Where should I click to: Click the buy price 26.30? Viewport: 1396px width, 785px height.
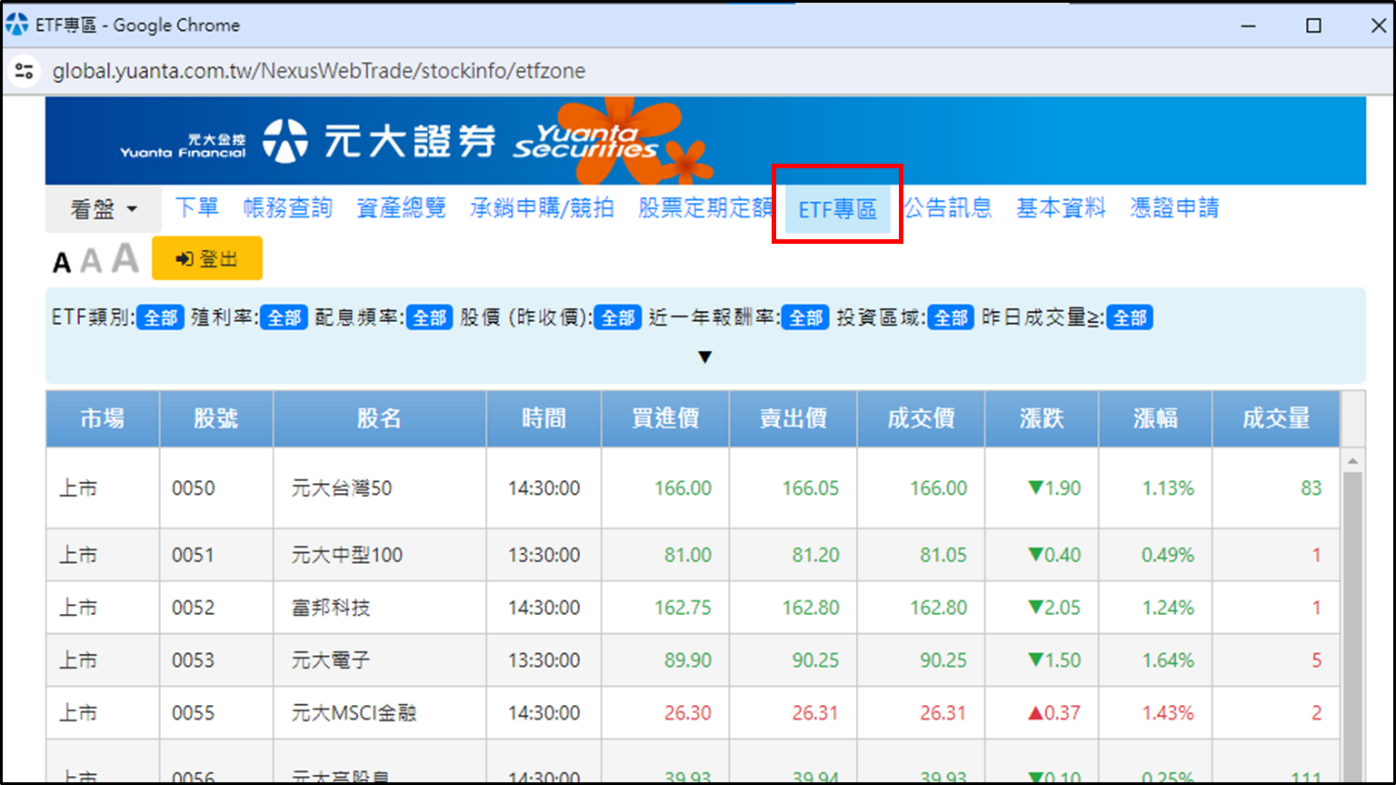[688, 714]
